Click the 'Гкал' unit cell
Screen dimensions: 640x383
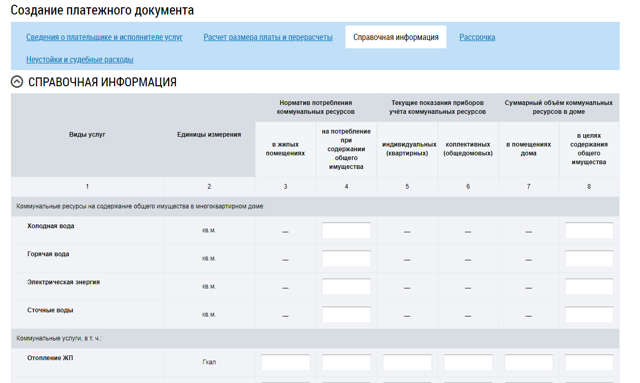tap(209, 362)
